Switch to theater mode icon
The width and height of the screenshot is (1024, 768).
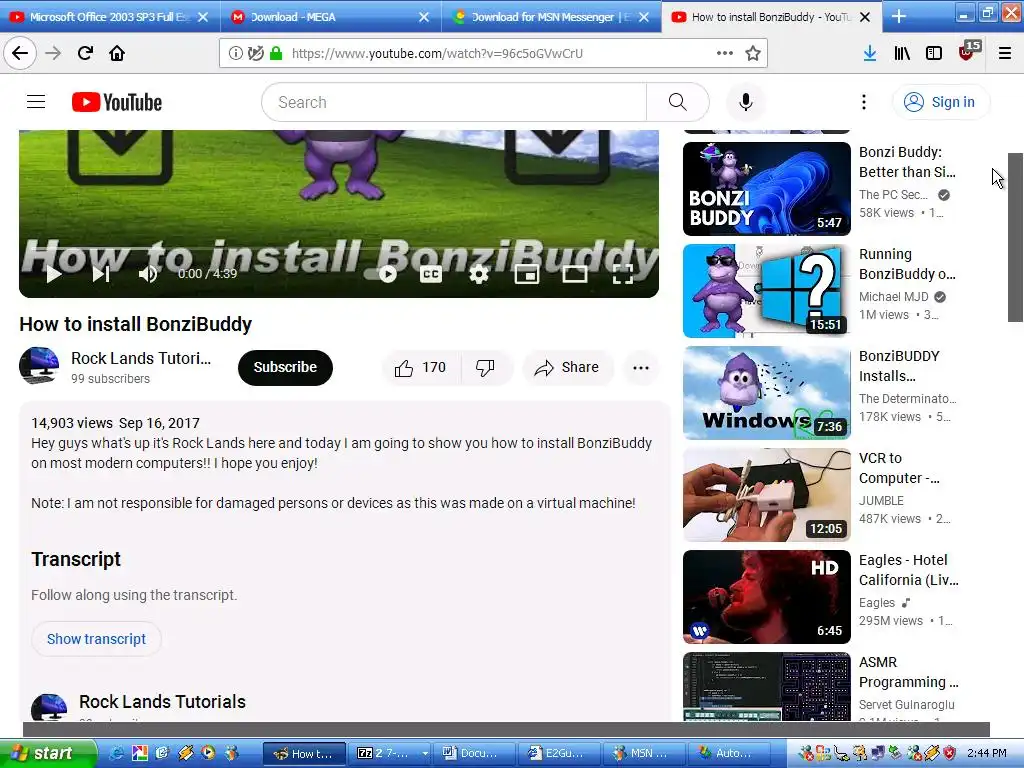[575, 274]
